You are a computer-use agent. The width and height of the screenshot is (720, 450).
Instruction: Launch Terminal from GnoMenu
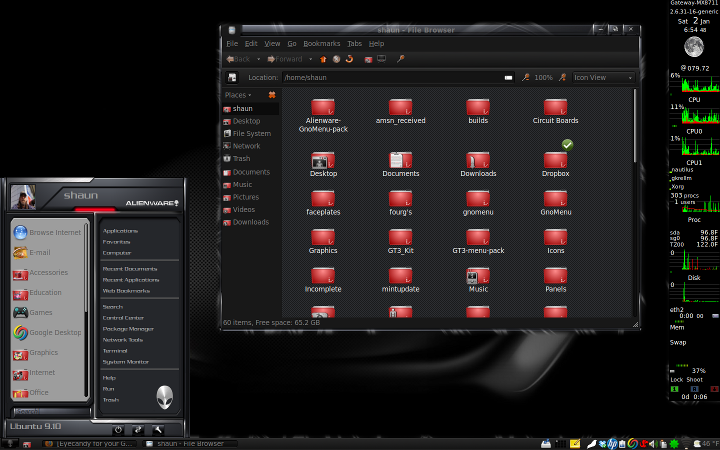115,351
